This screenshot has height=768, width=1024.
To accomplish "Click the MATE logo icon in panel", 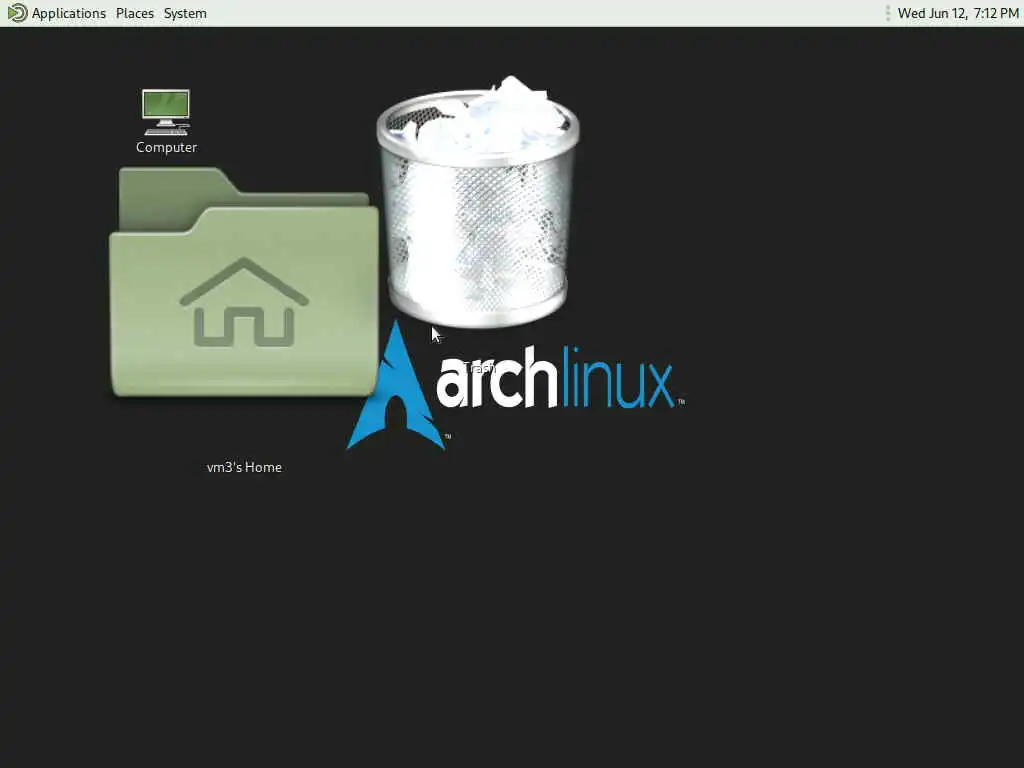I will pos(17,13).
